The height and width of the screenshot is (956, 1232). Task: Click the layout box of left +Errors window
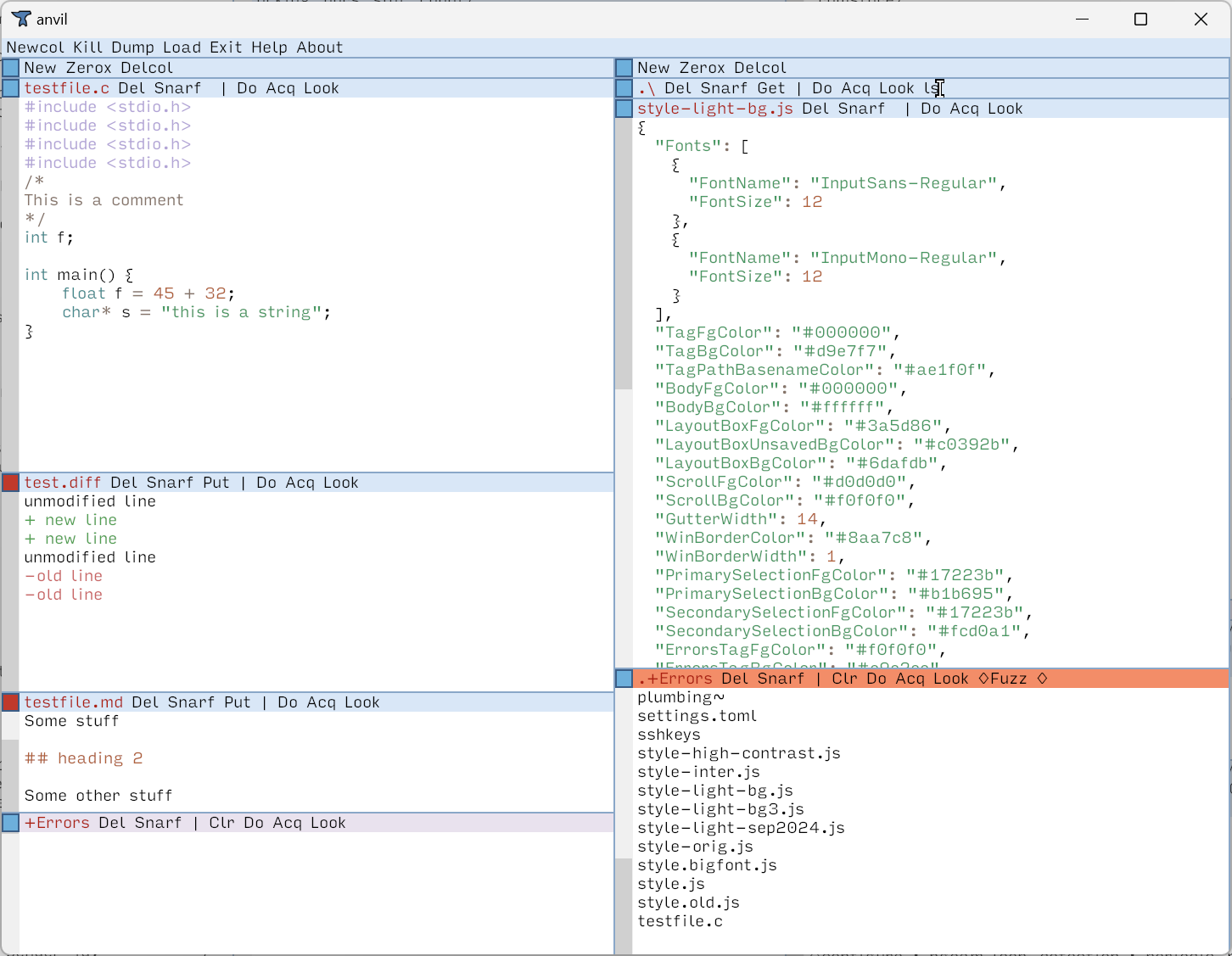[10, 823]
